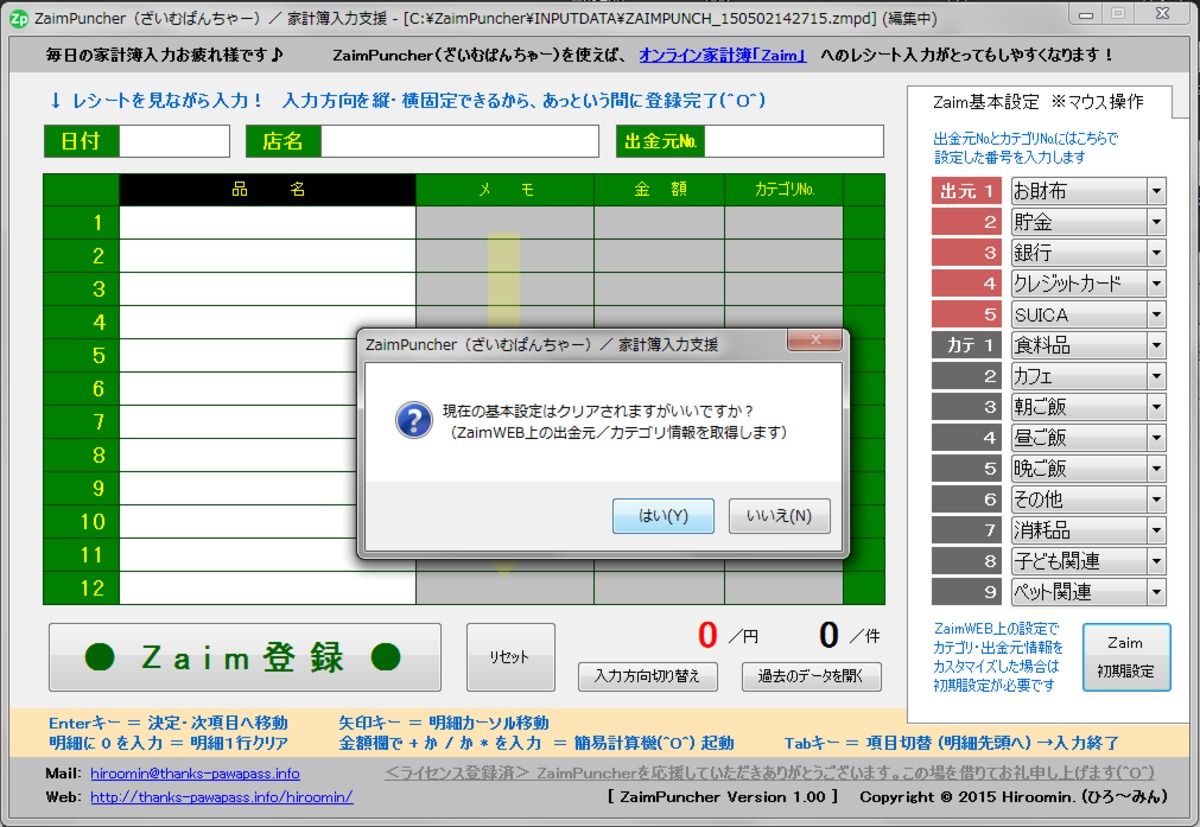Viewport: 1200px width, 827px height.
Task: Expand the 朝ご飯 dropdown
Action: [1156, 407]
